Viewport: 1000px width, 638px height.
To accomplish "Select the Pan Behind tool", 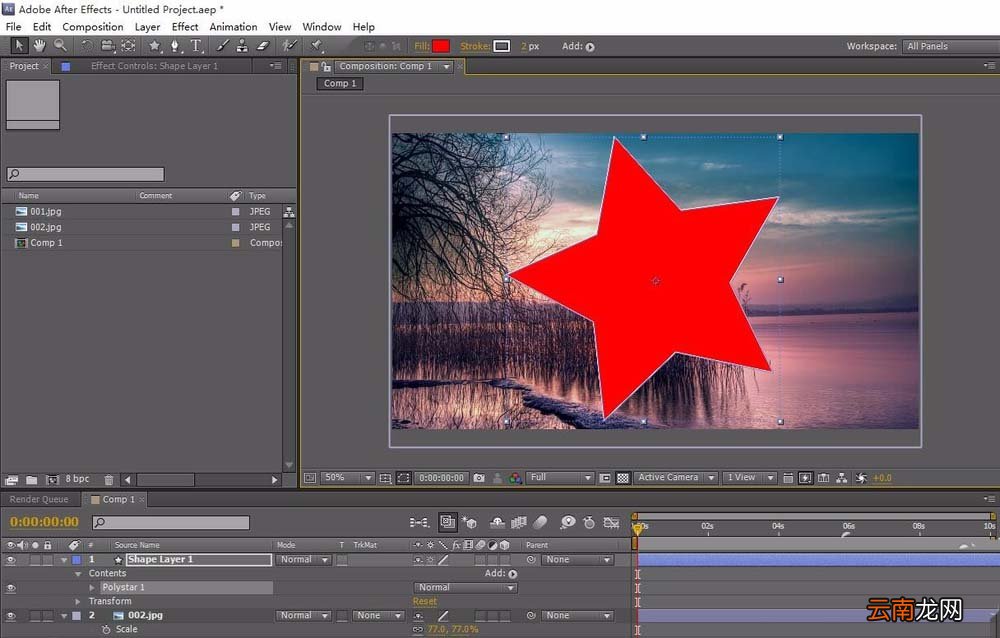I will click(x=128, y=46).
